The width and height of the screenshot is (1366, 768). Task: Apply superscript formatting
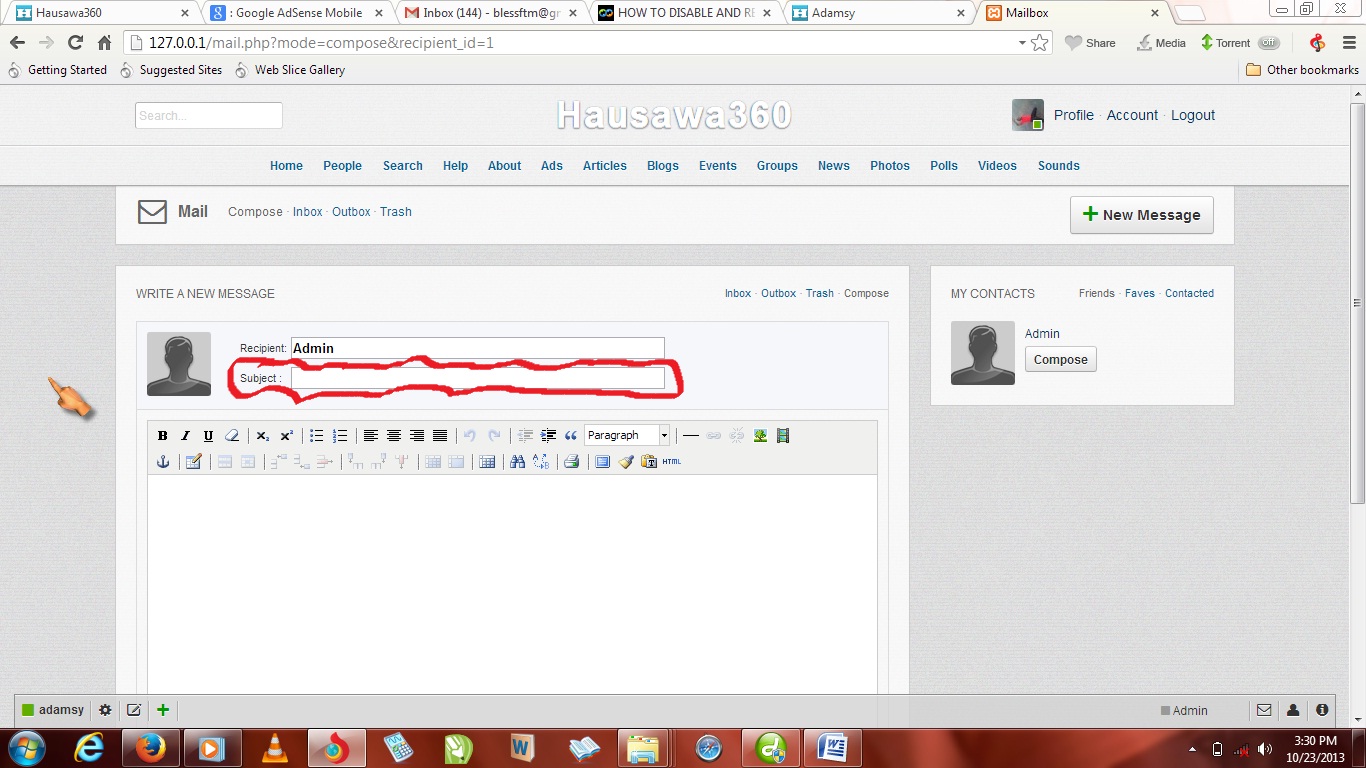point(286,436)
